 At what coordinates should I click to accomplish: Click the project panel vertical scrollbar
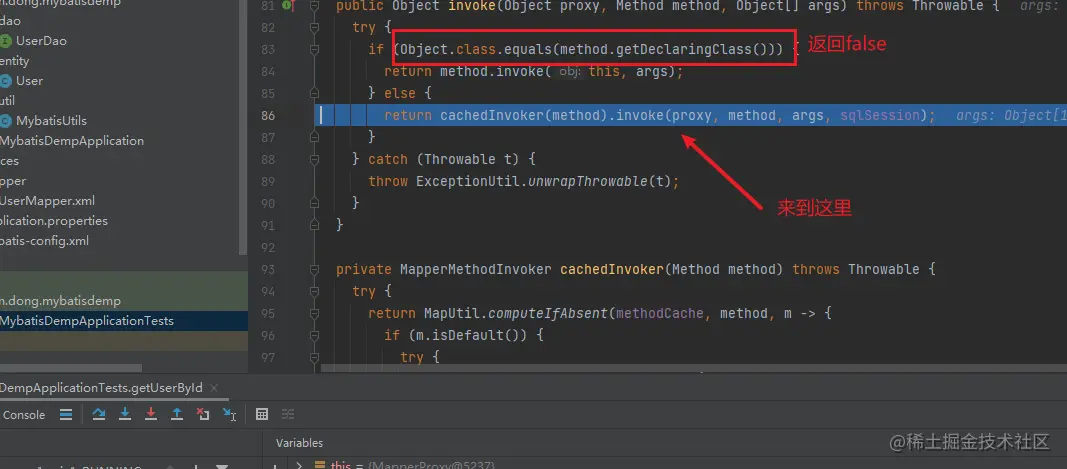tap(243, 126)
